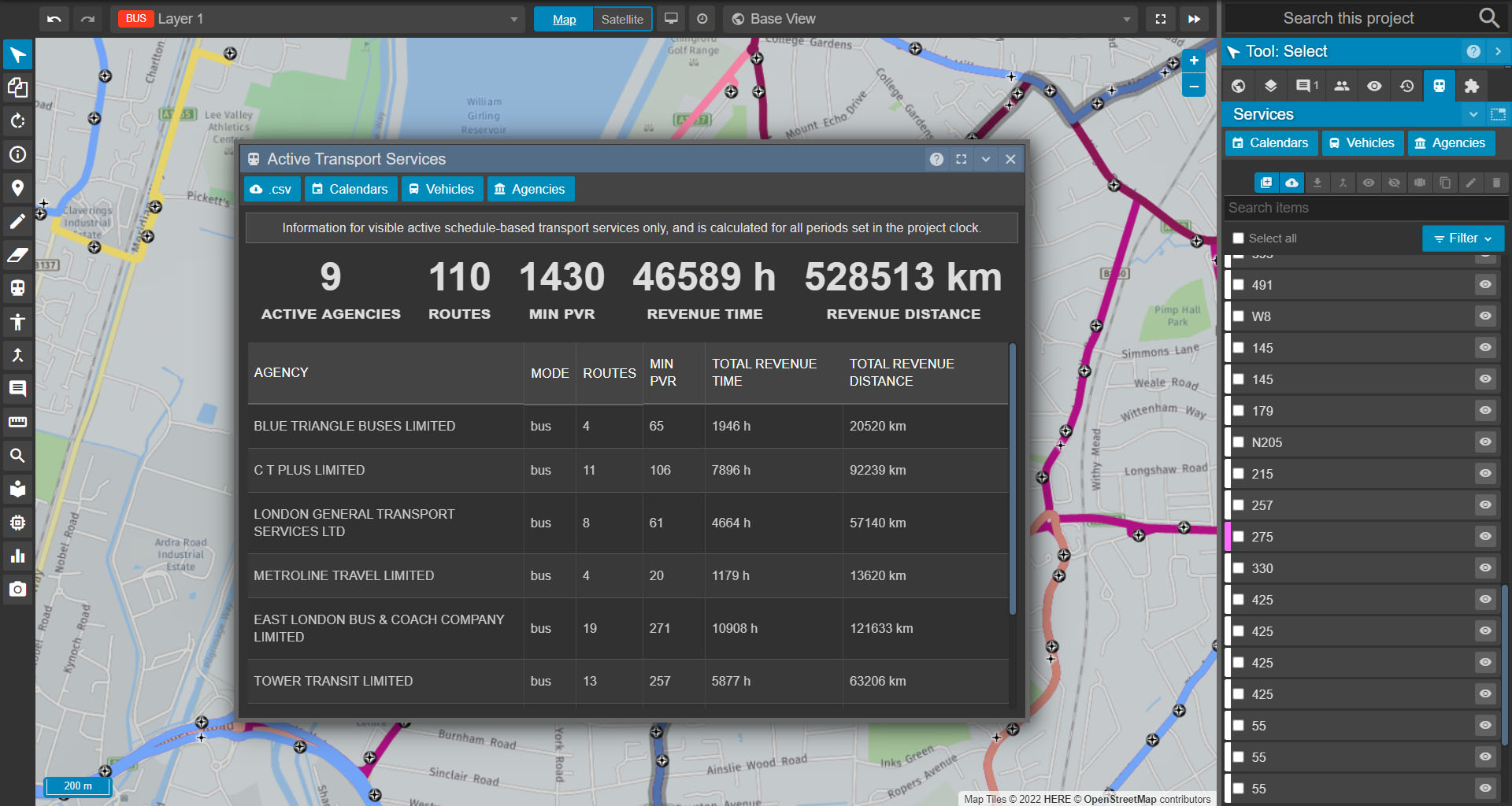This screenshot has height=806, width=1512.
Task: Open the Filter dropdown
Action: 1463,238
